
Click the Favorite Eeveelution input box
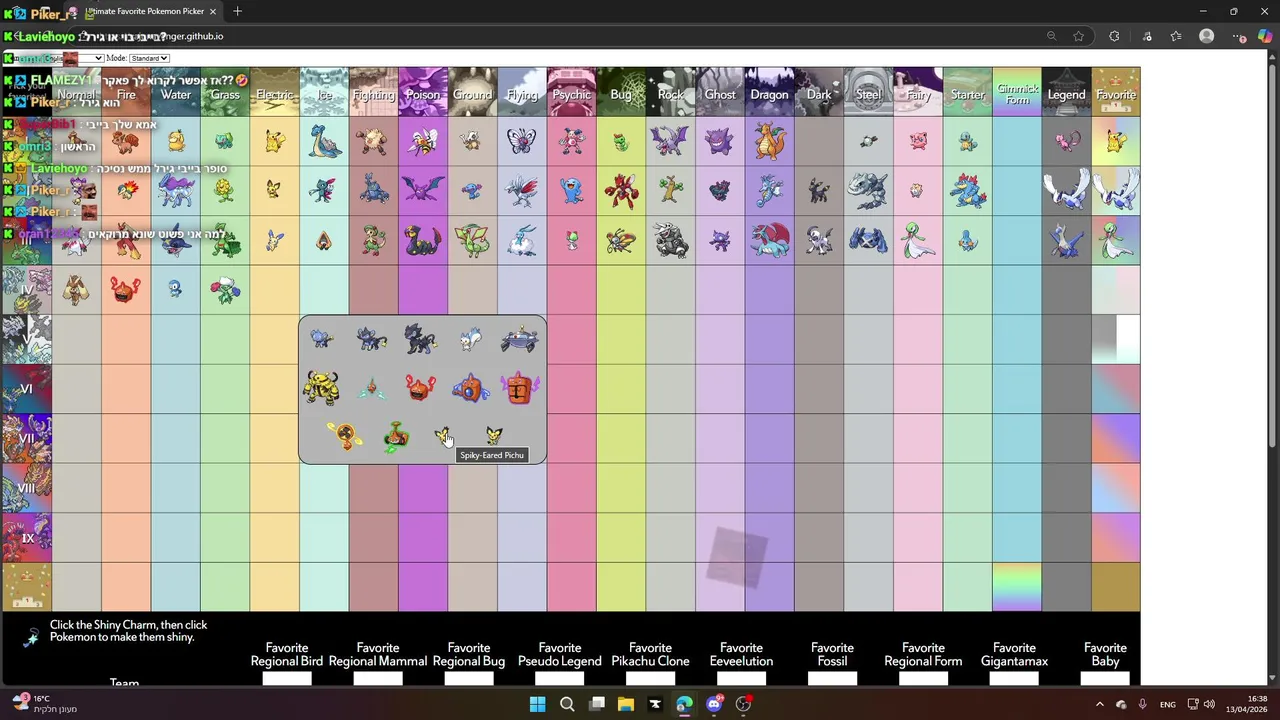[741, 679]
